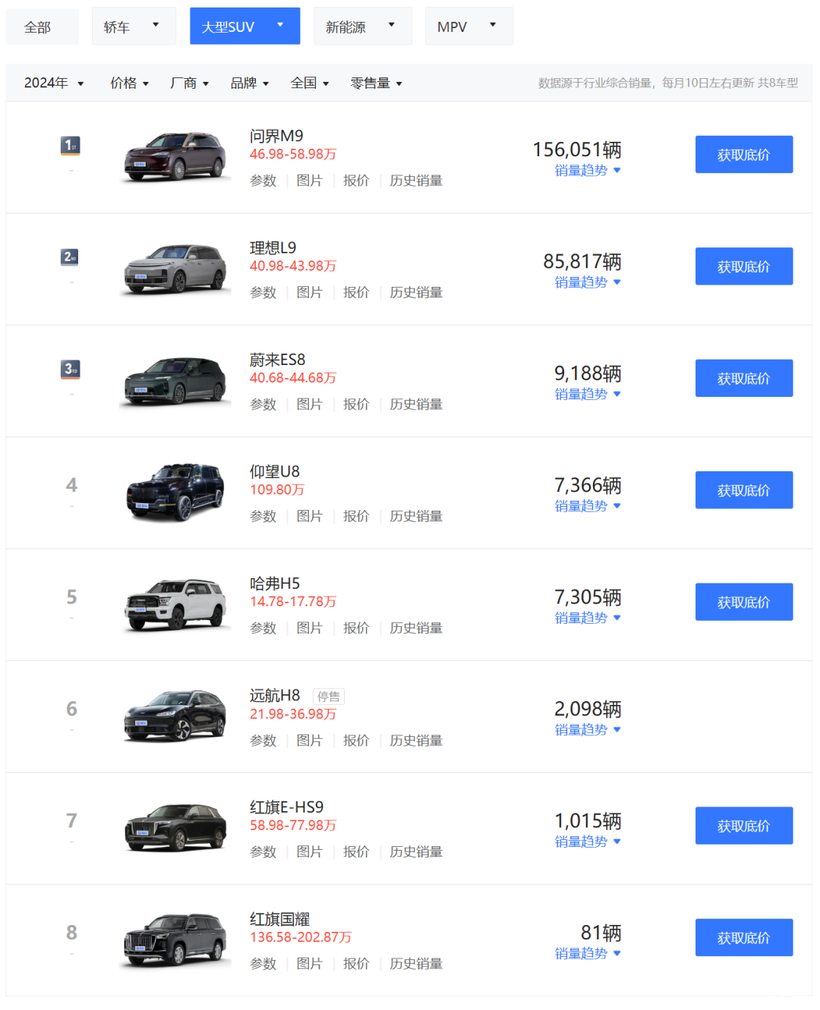This screenshot has height=1010, width=820.
Task: Open 图片 link for 红旗E-HS9
Action: click(x=310, y=852)
